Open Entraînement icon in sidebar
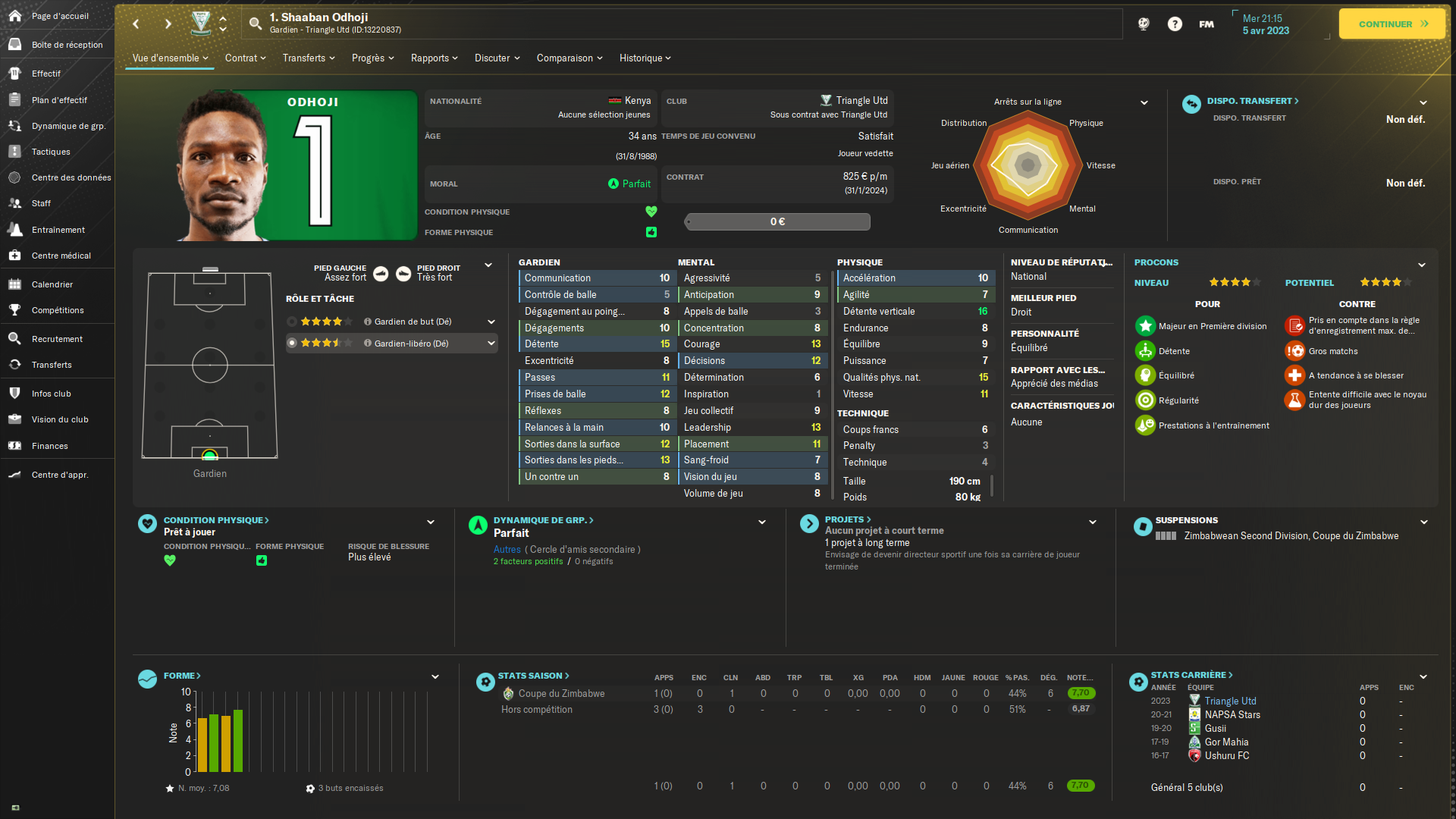The height and width of the screenshot is (819, 1456). tap(15, 230)
